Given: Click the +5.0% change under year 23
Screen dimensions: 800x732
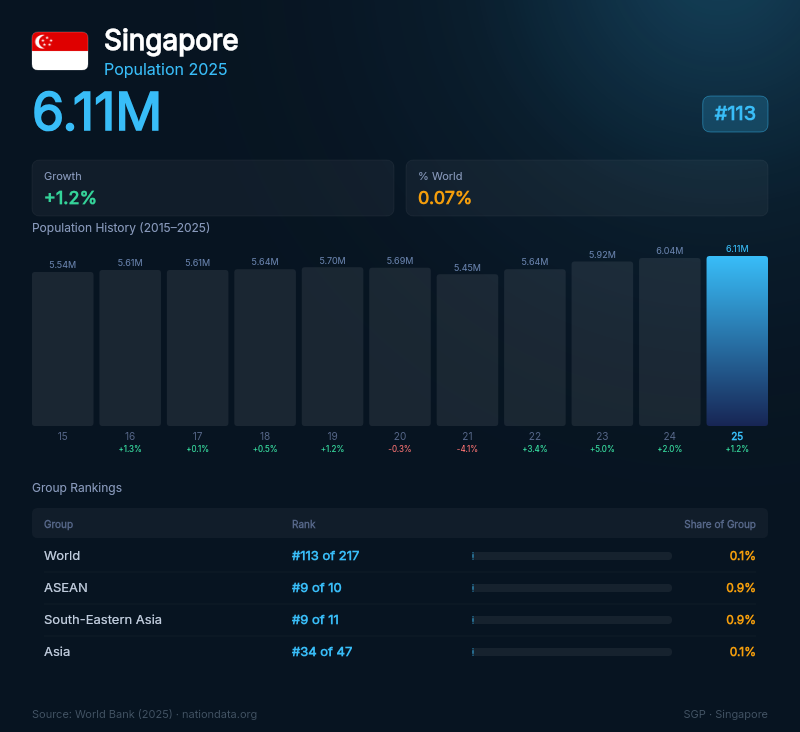Looking at the screenshot, I should tap(602, 449).
